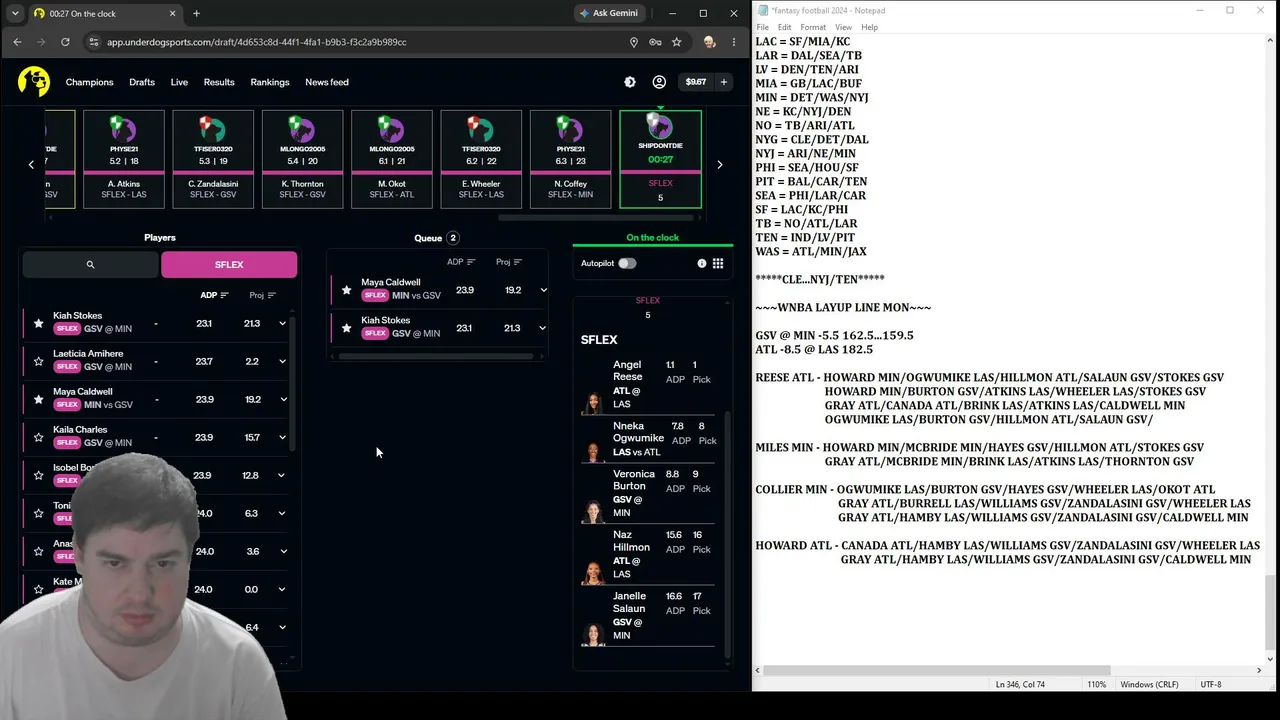
Task: Open the Rankings nav tab
Action: pos(270,82)
